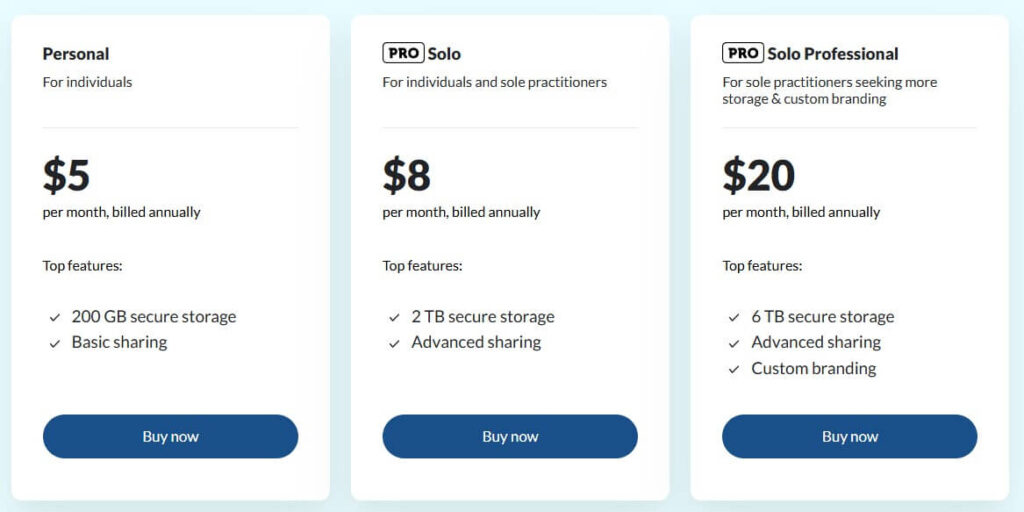
Task: Click the PRO badge beside Solo
Action: tap(403, 53)
